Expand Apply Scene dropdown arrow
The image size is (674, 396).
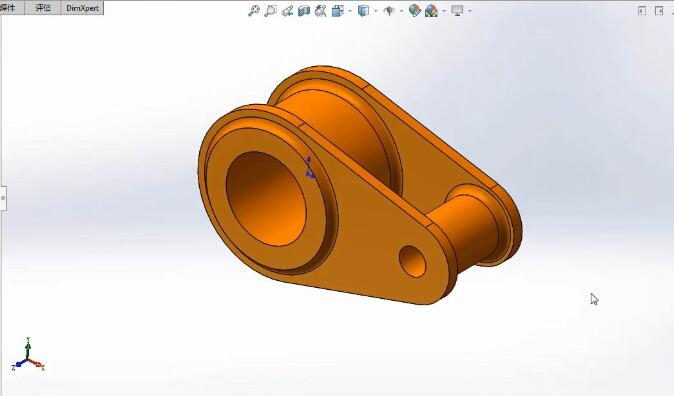pos(444,11)
